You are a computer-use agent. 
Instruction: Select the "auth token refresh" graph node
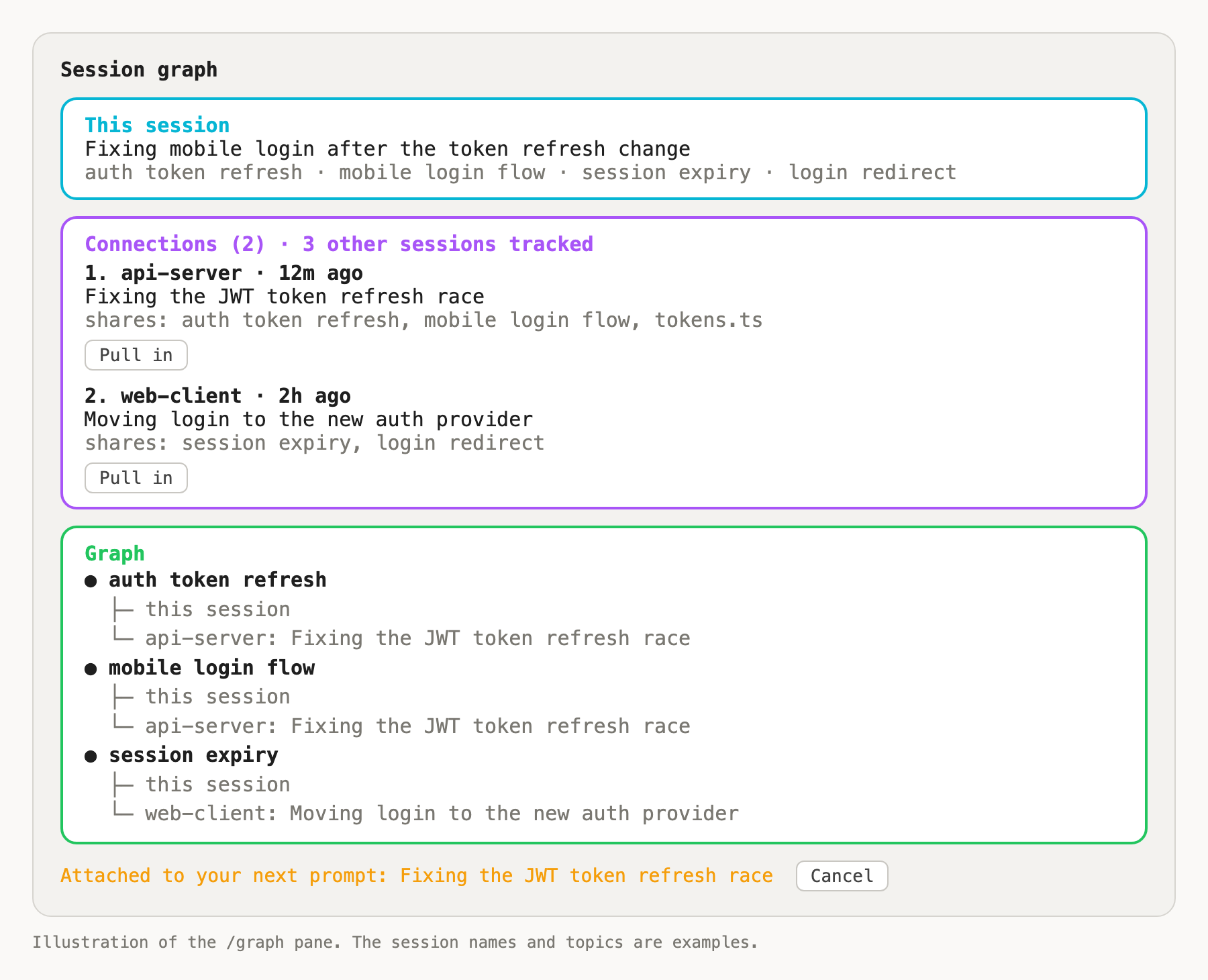point(217,580)
